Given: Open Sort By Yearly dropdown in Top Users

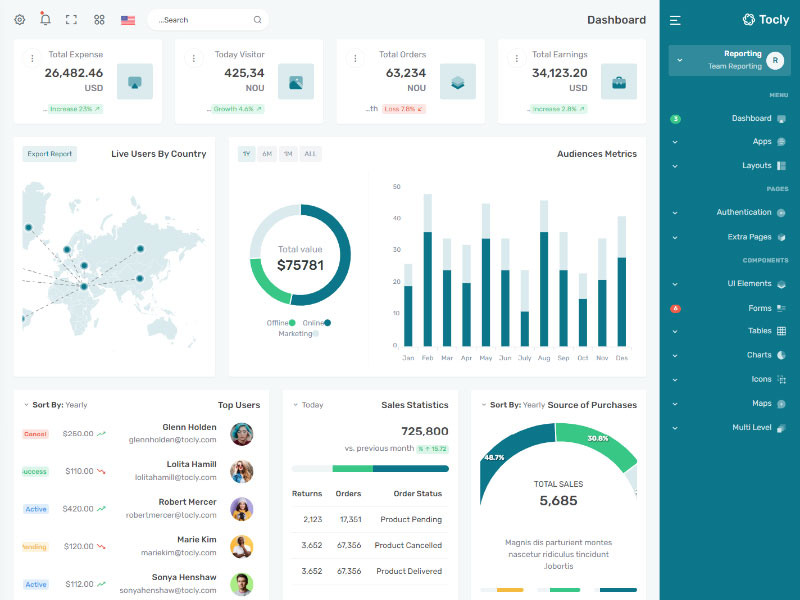Looking at the screenshot, I should (x=55, y=405).
